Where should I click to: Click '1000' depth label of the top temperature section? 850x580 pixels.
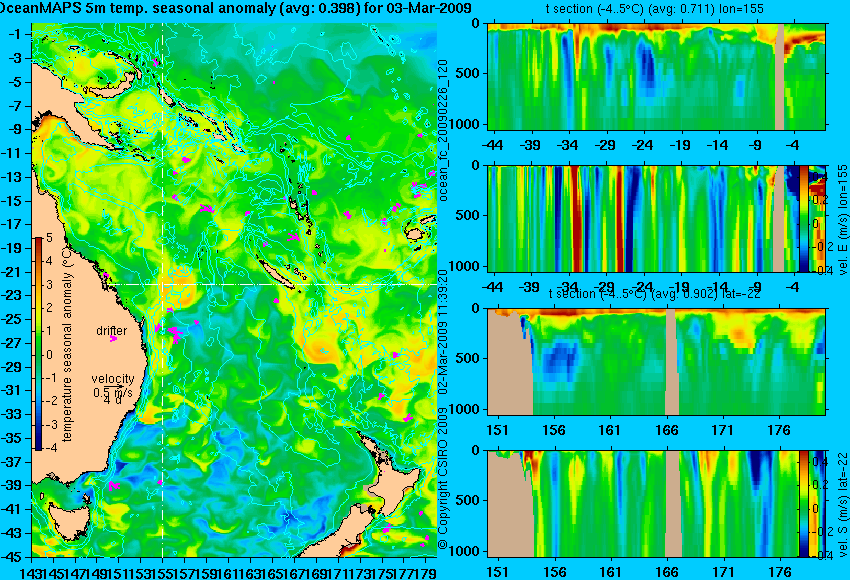465,124
